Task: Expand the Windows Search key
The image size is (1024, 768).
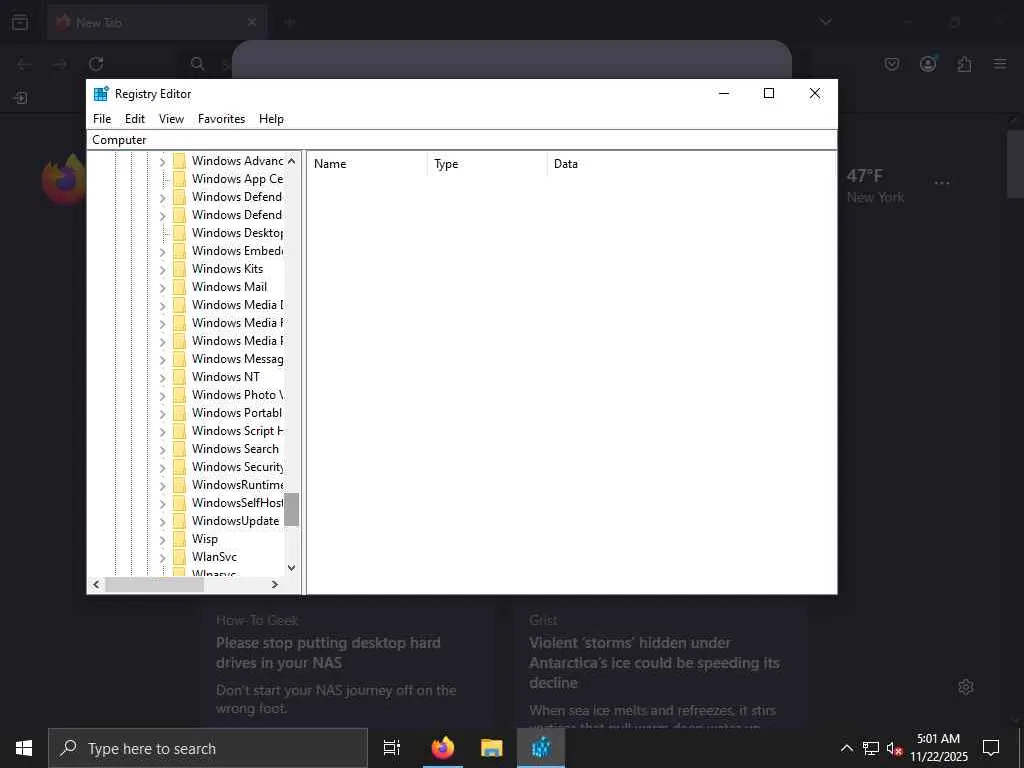Action: pyautogui.click(x=163, y=449)
